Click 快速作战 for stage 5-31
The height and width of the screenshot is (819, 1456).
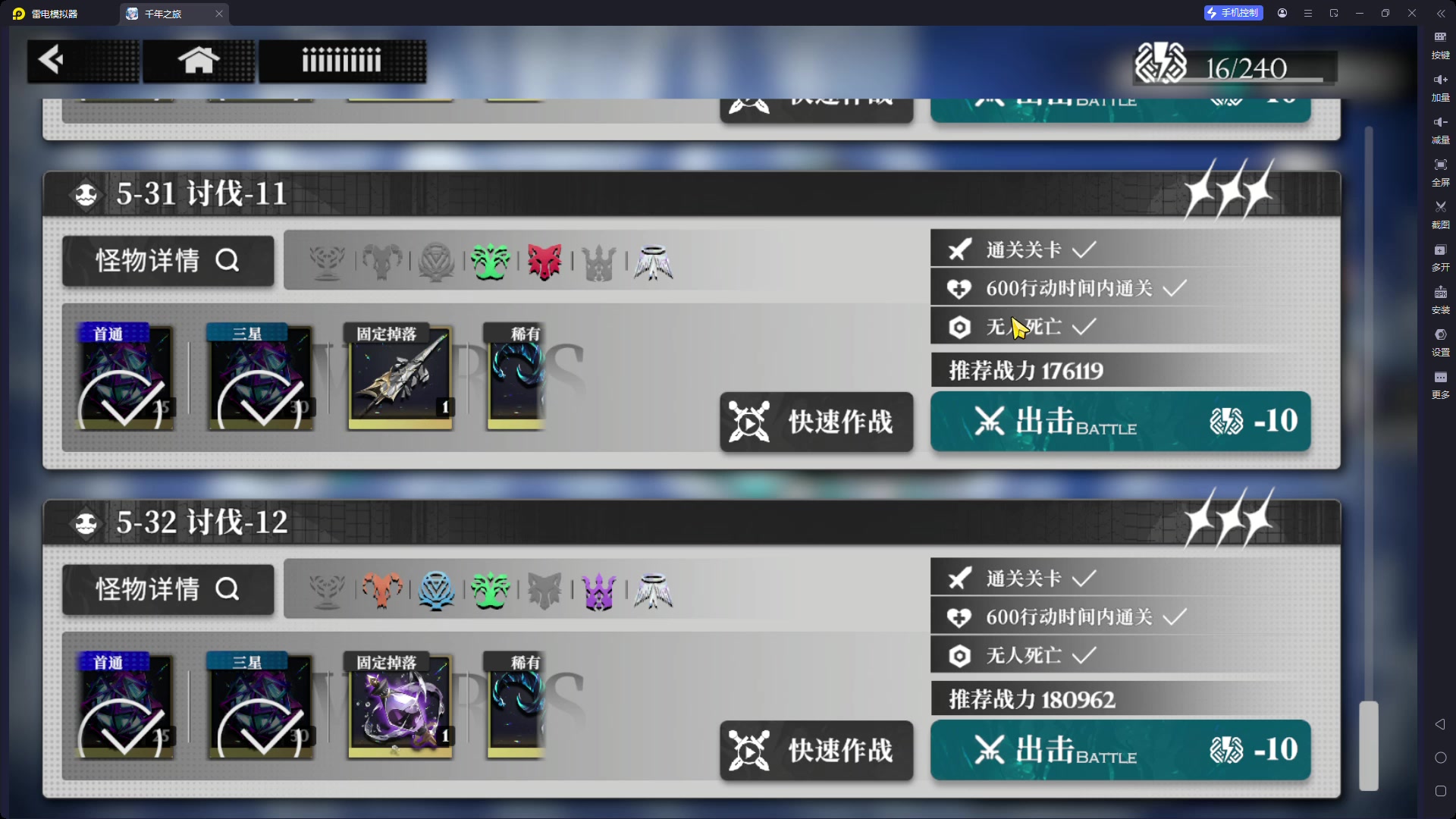(816, 422)
